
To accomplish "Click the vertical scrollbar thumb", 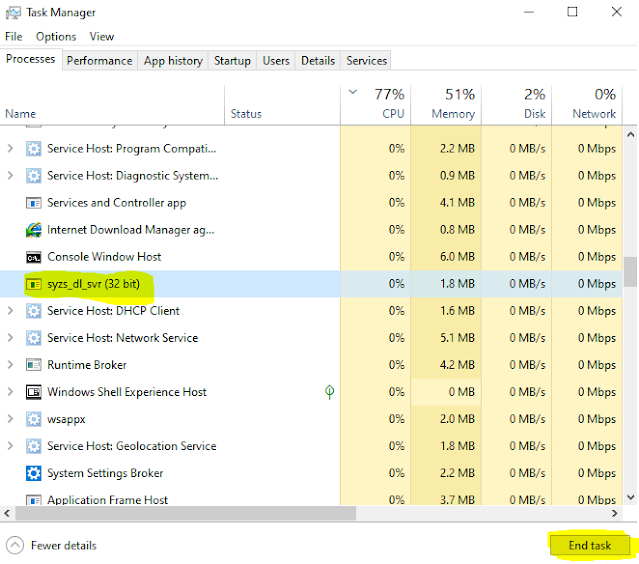I will pyautogui.click(x=630, y=272).
